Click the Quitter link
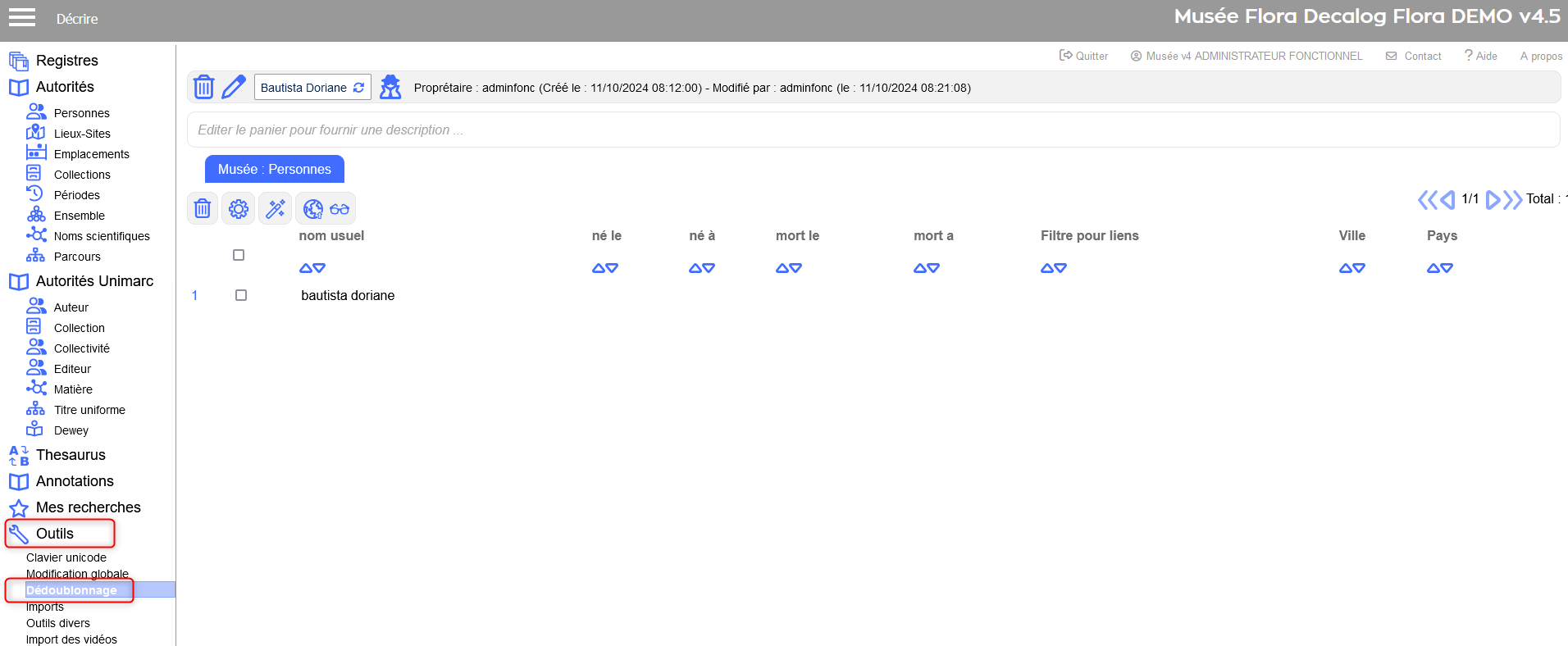 1084,56
